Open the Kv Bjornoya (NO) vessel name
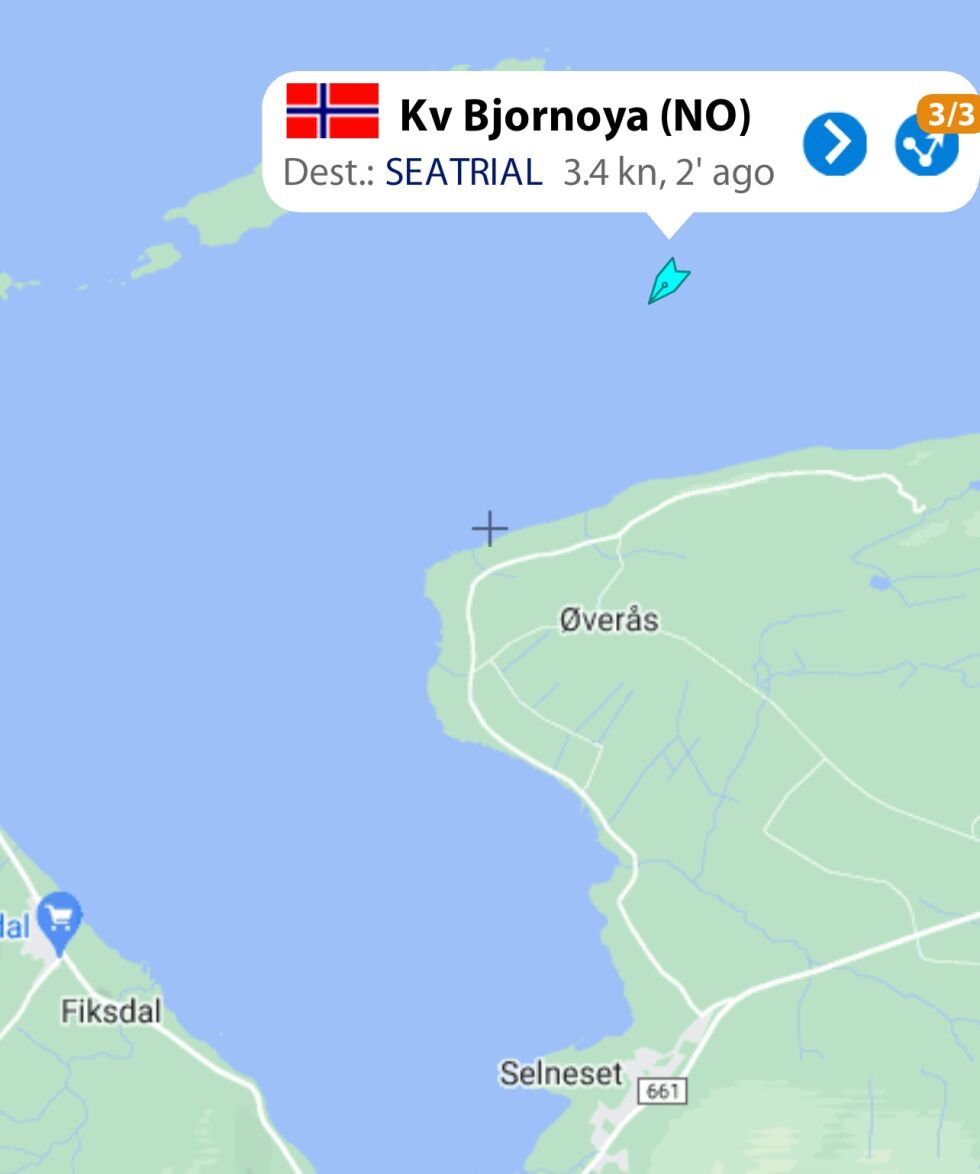980x1174 pixels. 575,116
